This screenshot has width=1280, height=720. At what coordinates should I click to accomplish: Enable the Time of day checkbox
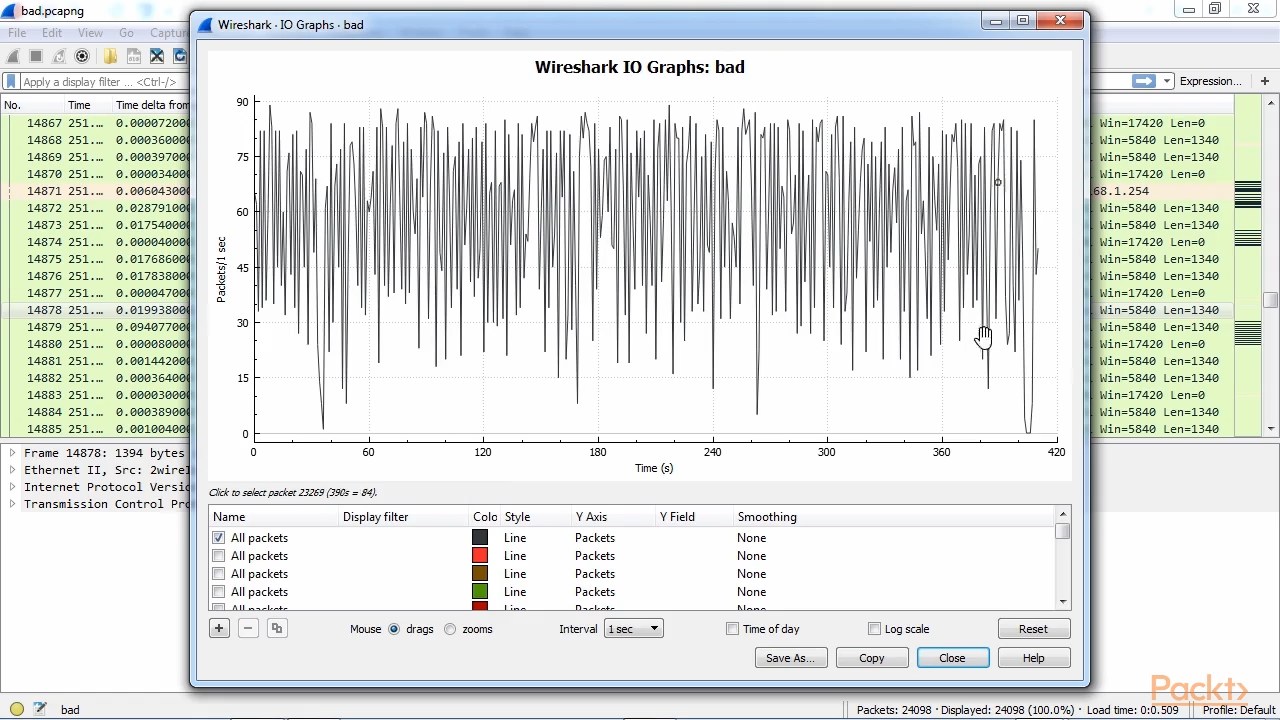tap(733, 629)
